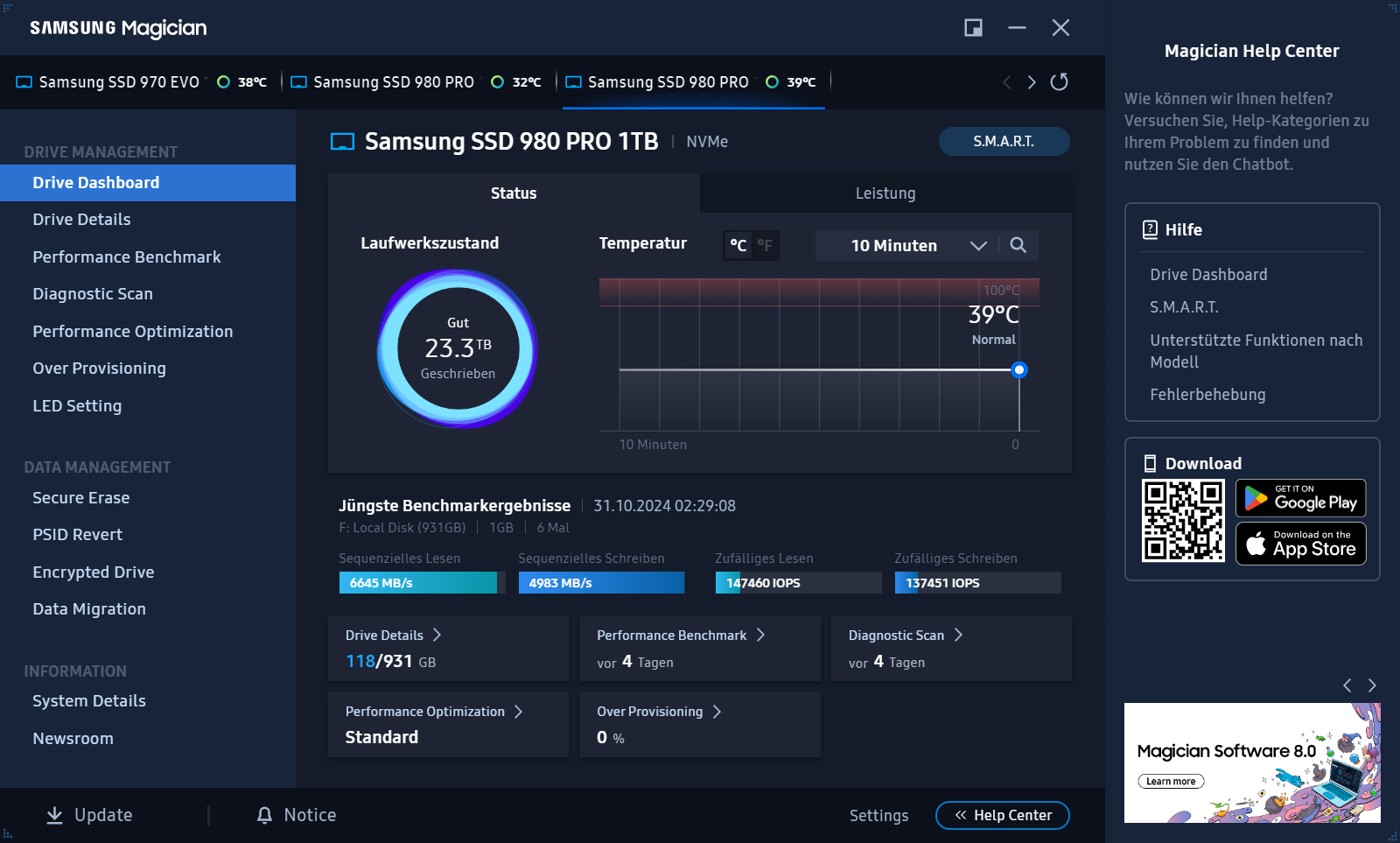Click the Sequenzielles Lesen 6645 MB/s bar
This screenshot has width=1400, height=843.
point(422,583)
